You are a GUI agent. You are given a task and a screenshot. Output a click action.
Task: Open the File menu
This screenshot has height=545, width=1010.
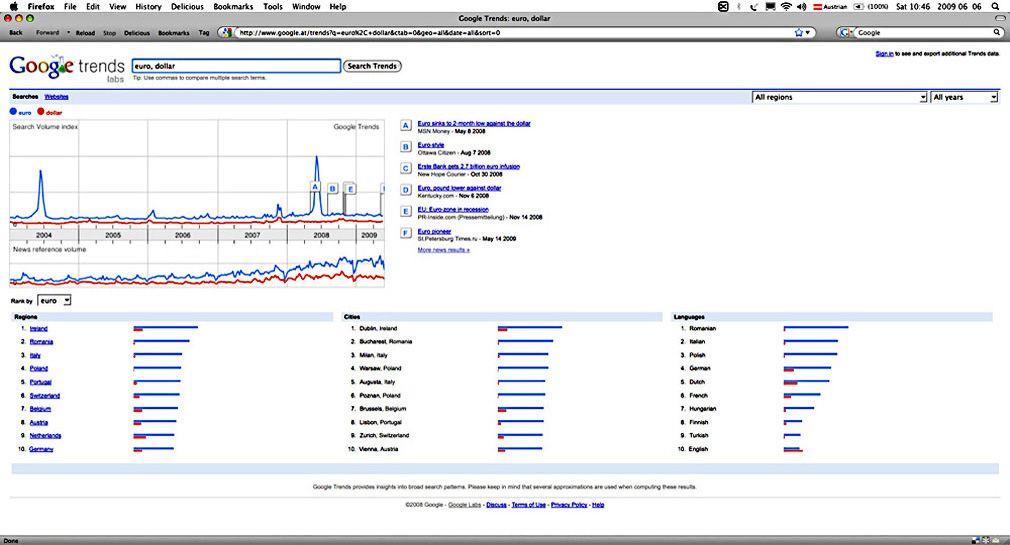pos(70,6)
